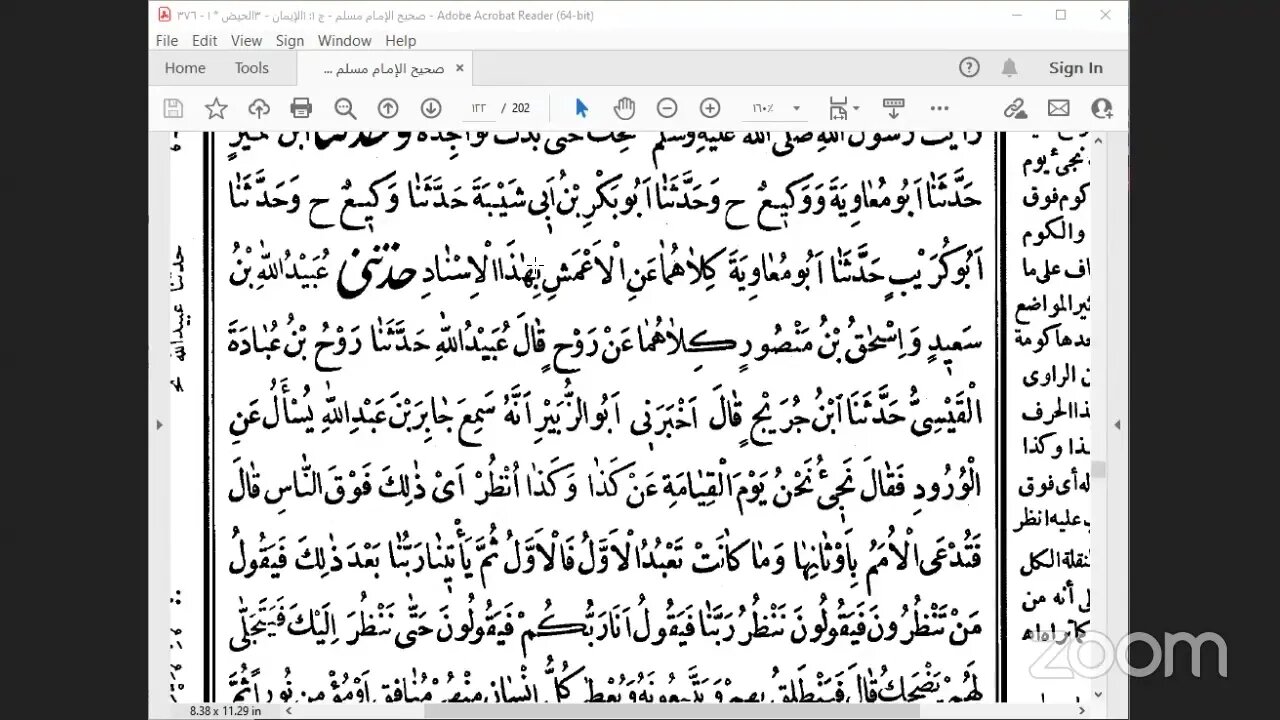The image size is (1280, 720).
Task: Click the Adobe Acrobat icon in the title bar
Action: [x=164, y=15]
